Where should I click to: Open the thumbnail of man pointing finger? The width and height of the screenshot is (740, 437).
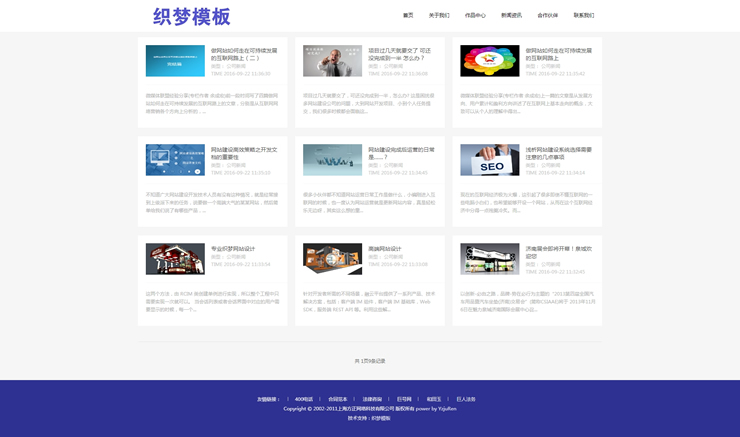click(332, 61)
